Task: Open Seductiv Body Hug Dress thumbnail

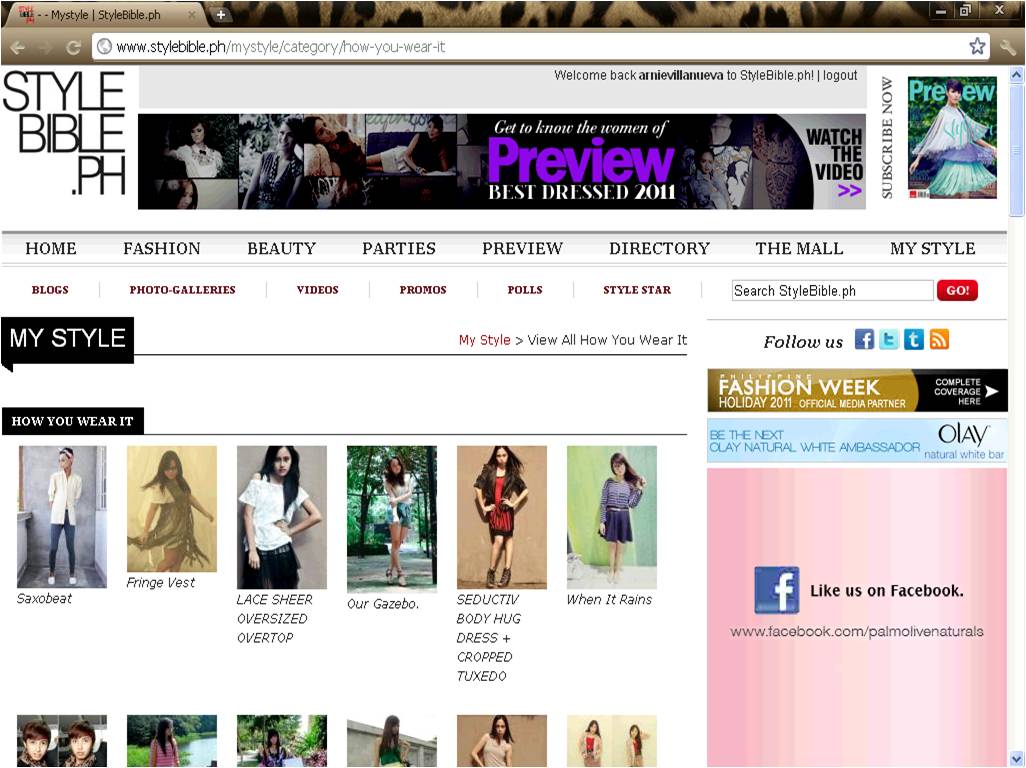Action: click(x=501, y=517)
